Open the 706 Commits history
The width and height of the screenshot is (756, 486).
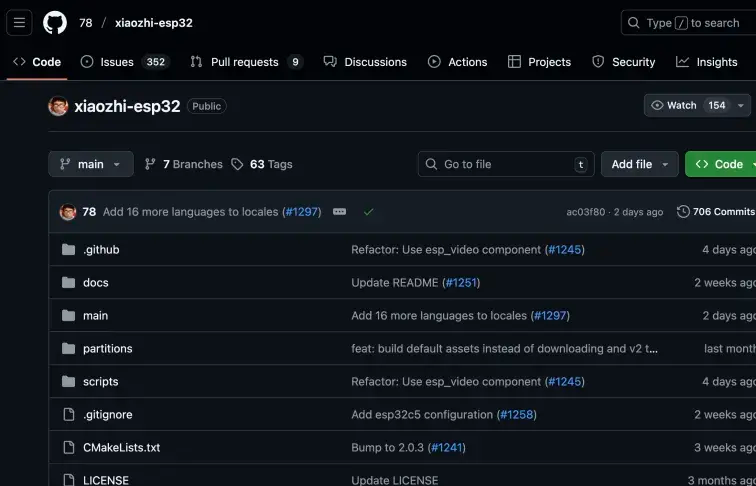716,212
